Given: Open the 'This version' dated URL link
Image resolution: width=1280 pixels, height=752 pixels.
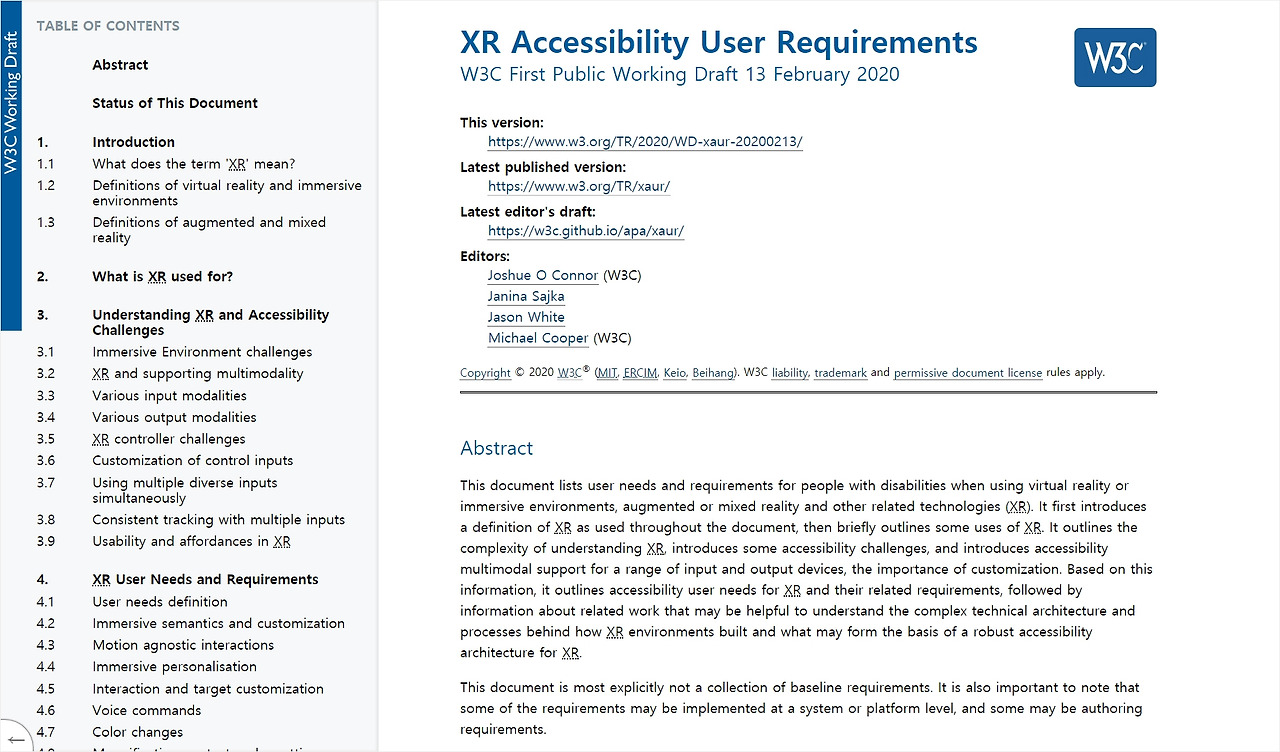Looking at the screenshot, I should (x=644, y=141).
